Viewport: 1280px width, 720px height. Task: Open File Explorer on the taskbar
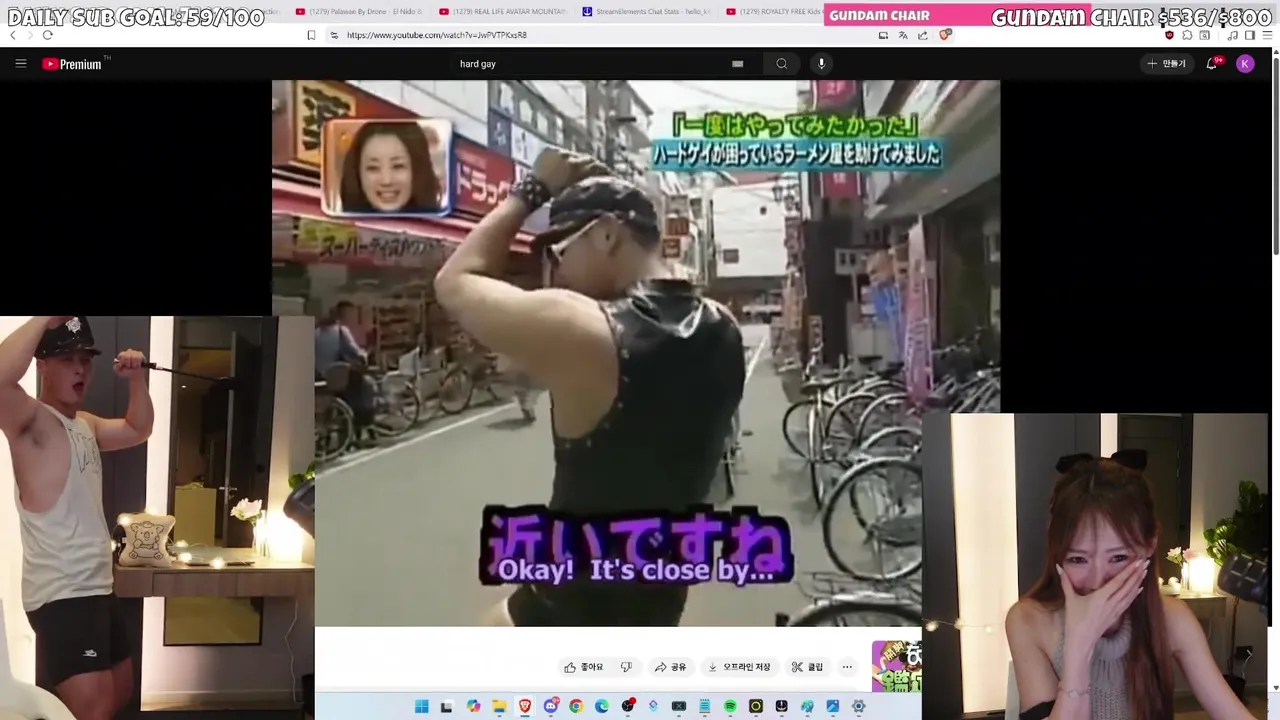coord(499,706)
